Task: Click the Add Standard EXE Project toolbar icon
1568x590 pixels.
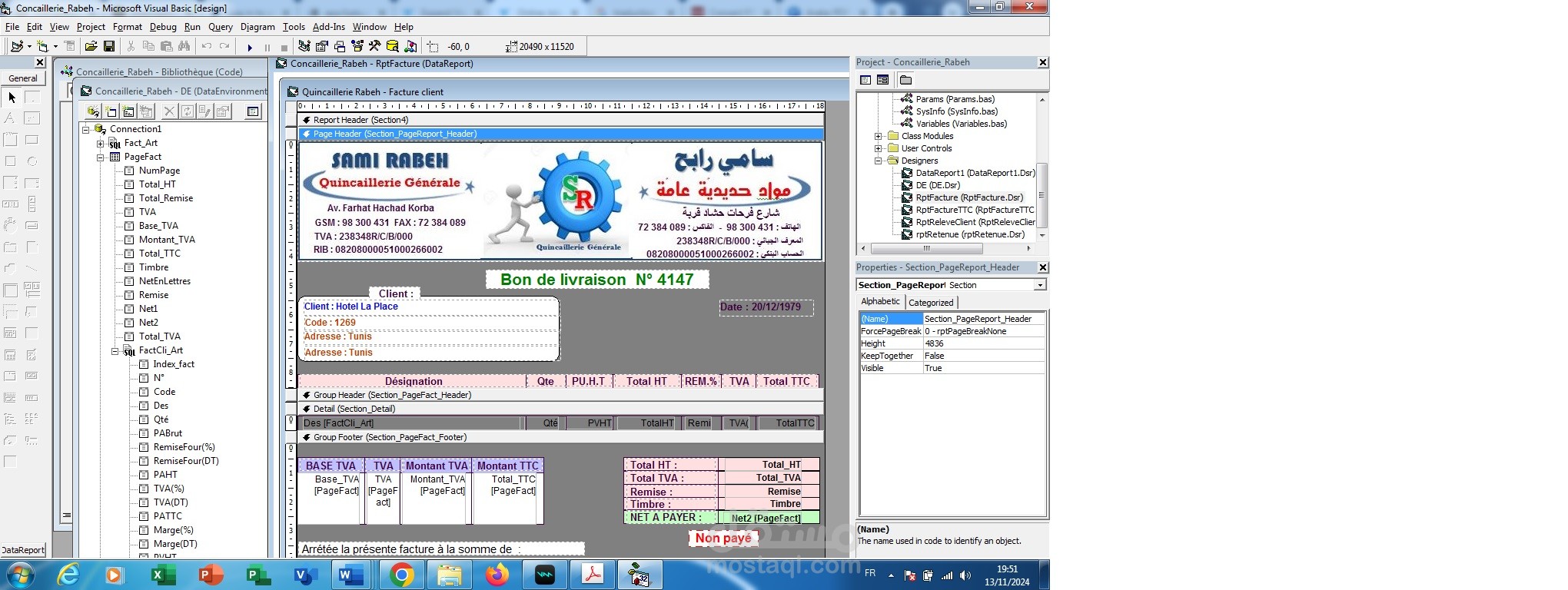Action: coord(17,46)
